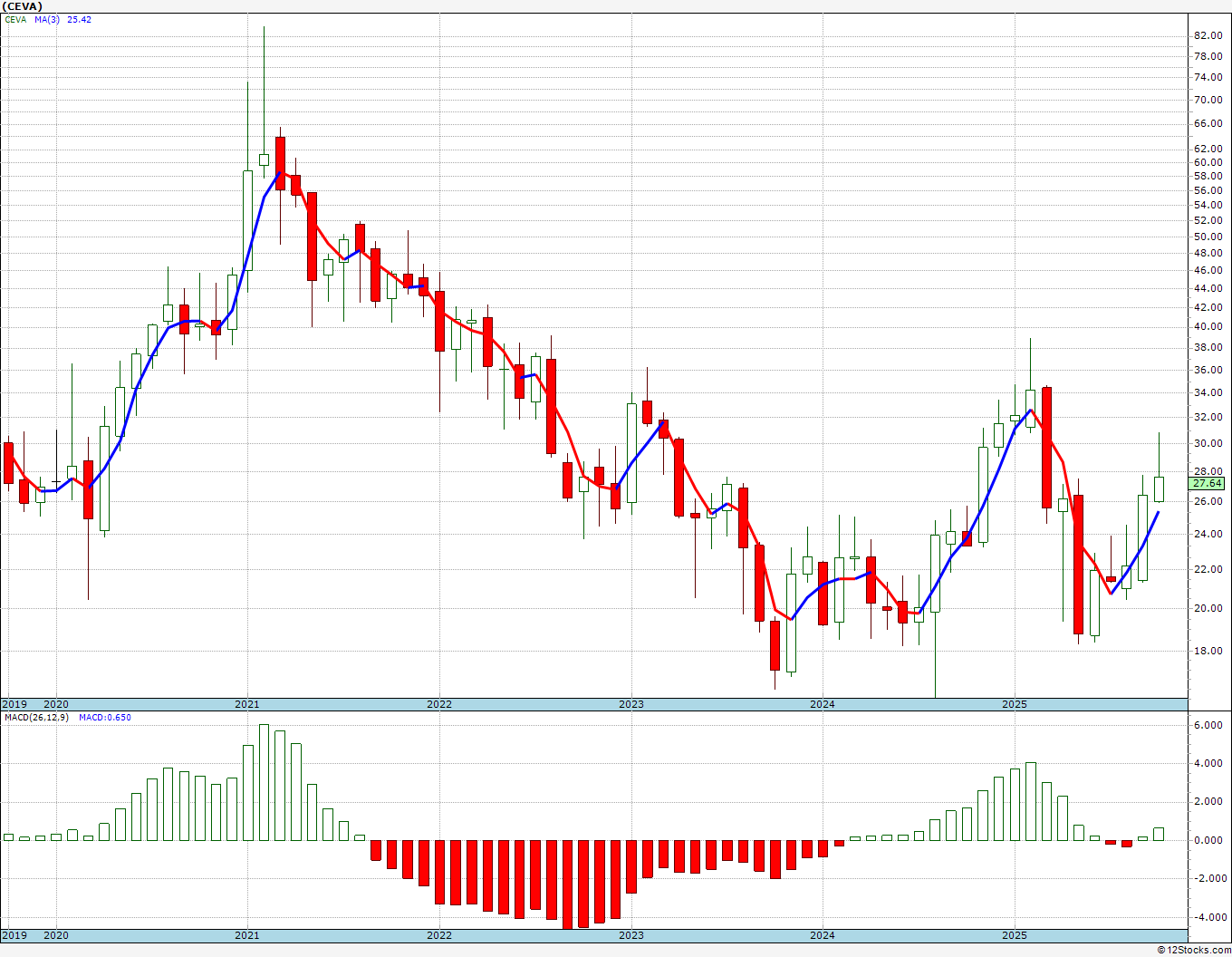The width and height of the screenshot is (1232, 957).
Task: Click the 6.000 MACD axis label
Action: click(x=1208, y=725)
